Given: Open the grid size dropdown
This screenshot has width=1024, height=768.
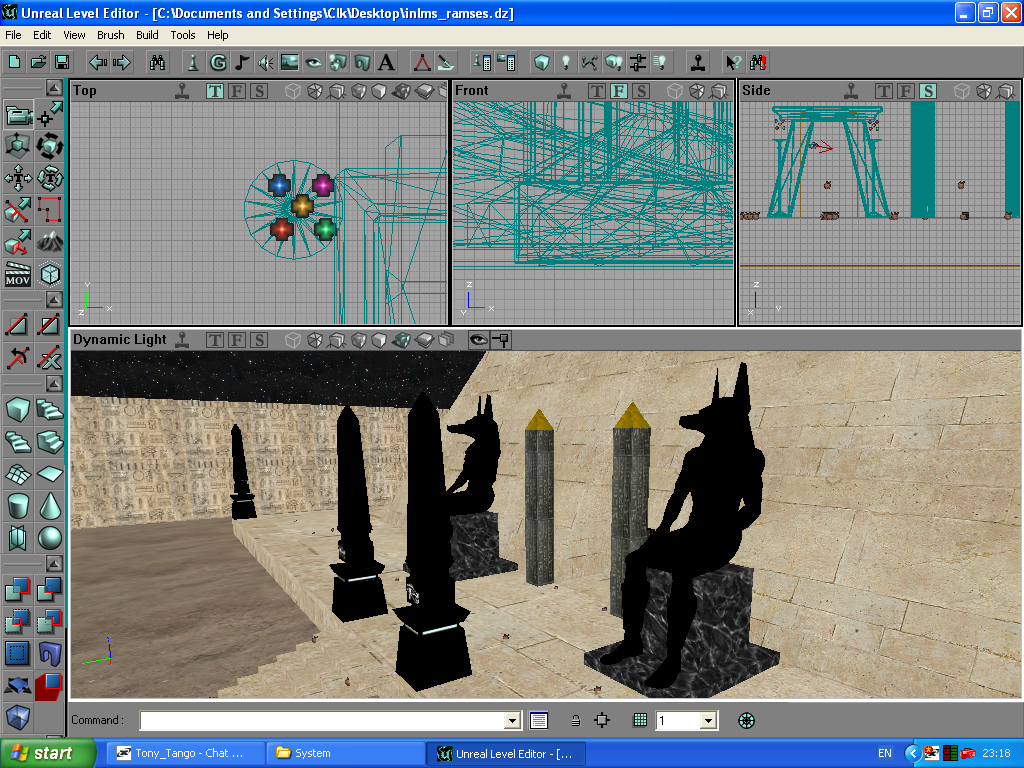Looking at the screenshot, I should tap(709, 721).
